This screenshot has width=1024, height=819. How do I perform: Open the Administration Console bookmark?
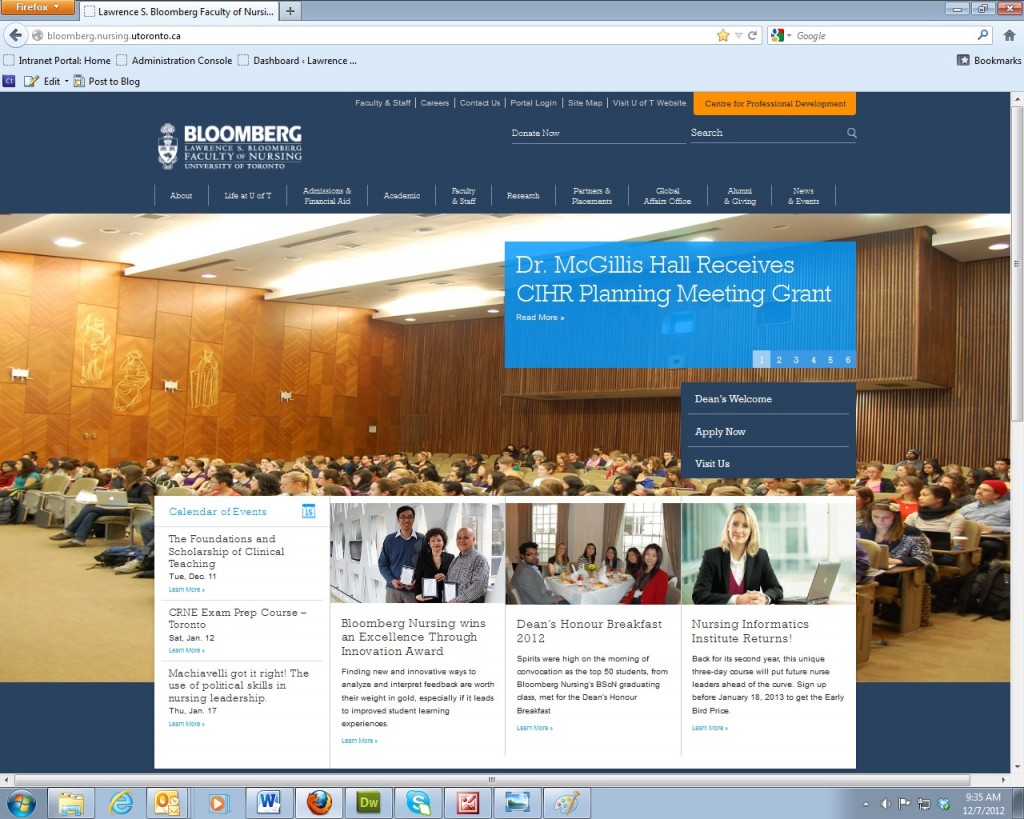[174, 60]
